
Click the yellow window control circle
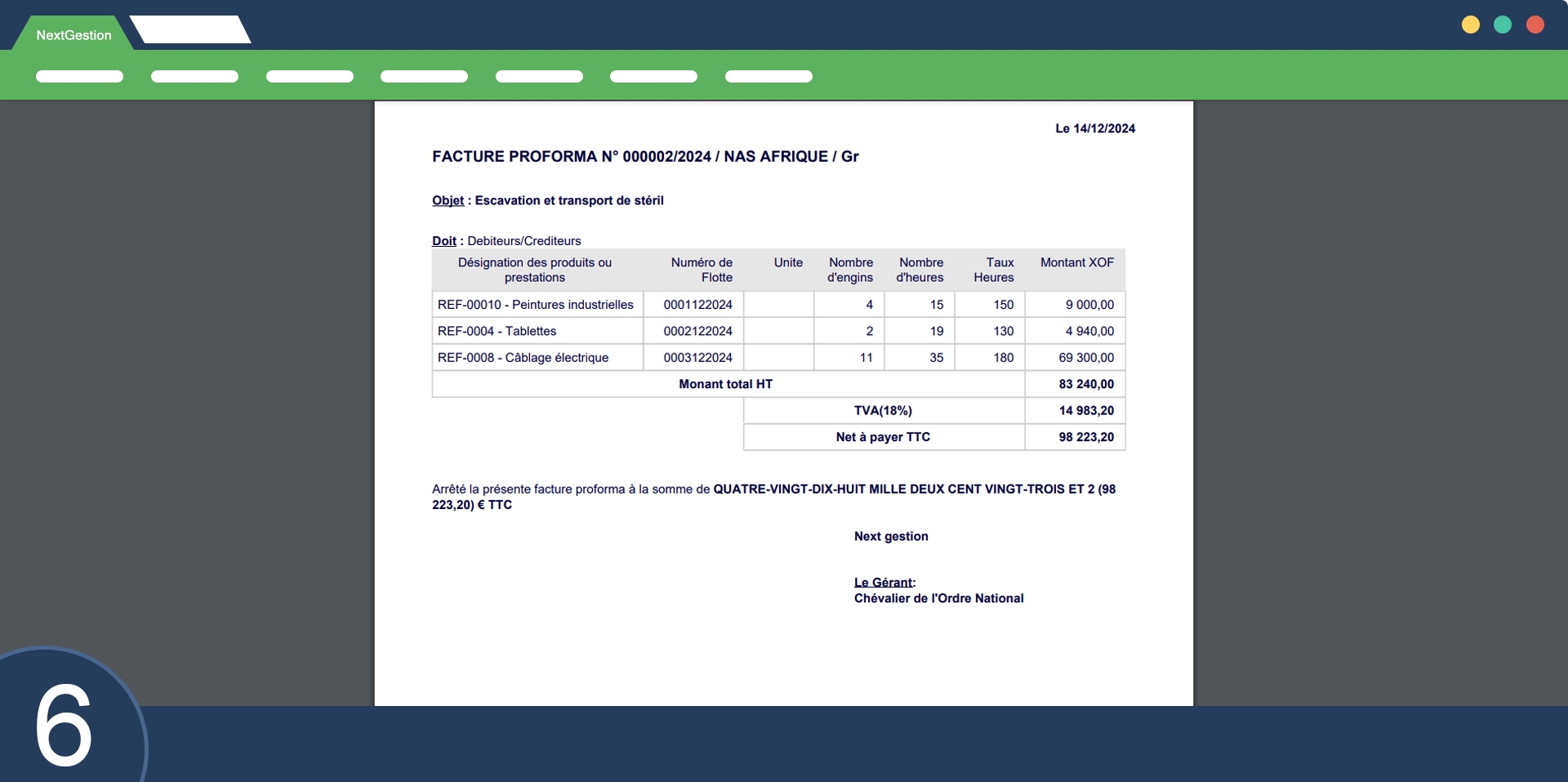1470,25
